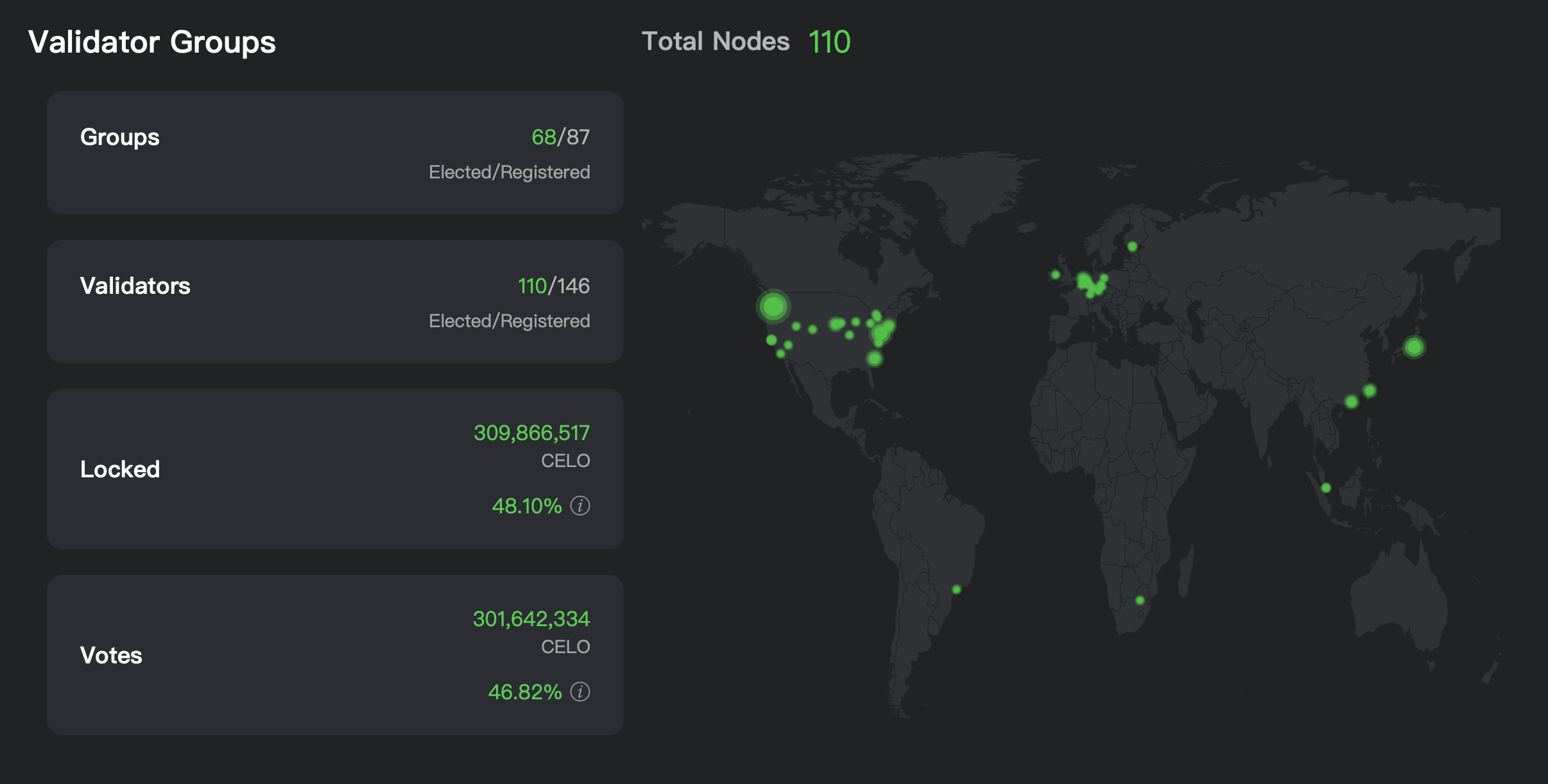Click the green Total Nodes value 110
Viewport: 1548px width, 784px height.
pyautogui.click(x=828, y=40)
